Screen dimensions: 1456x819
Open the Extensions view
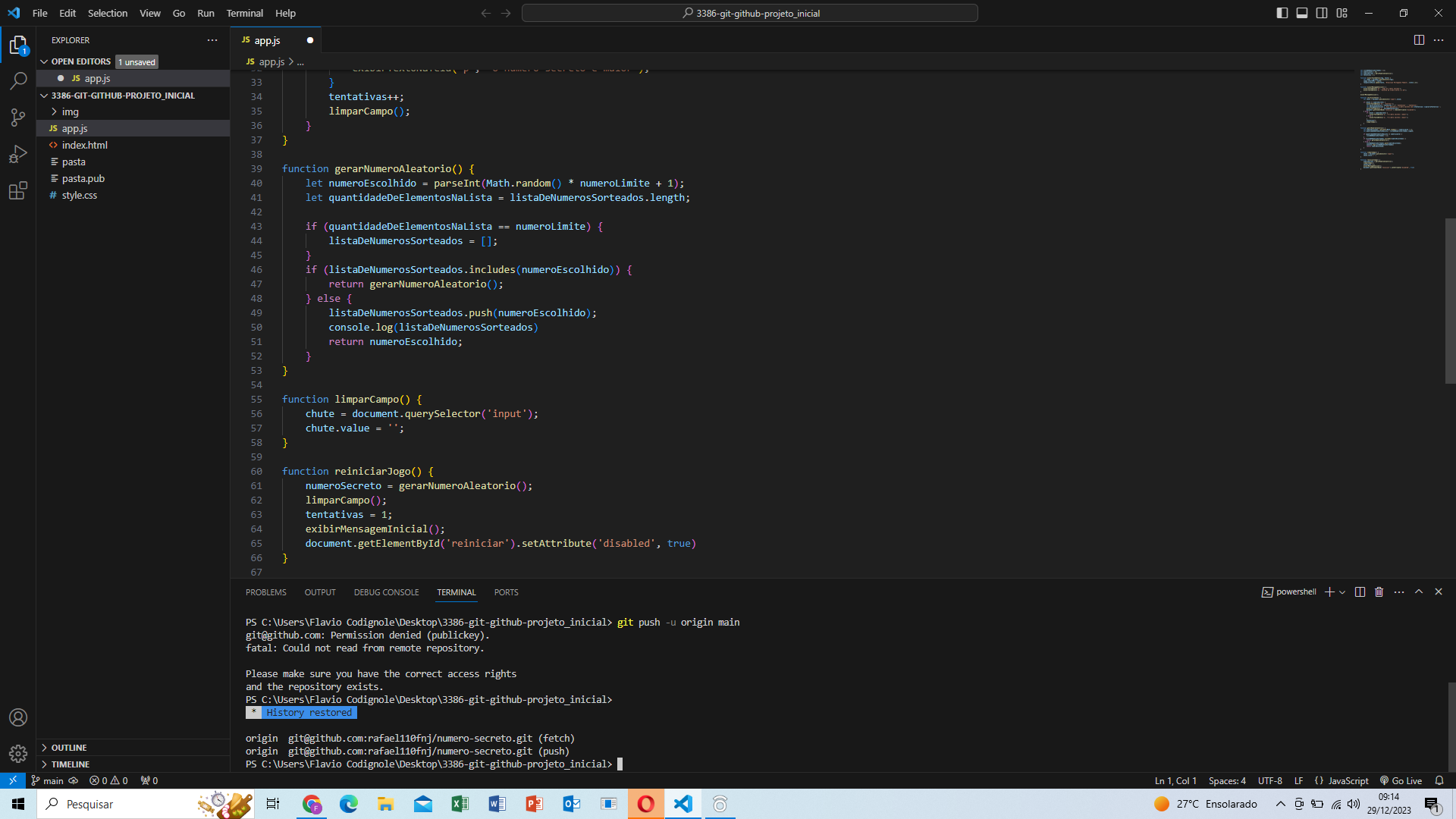click(x=18, y=190)
